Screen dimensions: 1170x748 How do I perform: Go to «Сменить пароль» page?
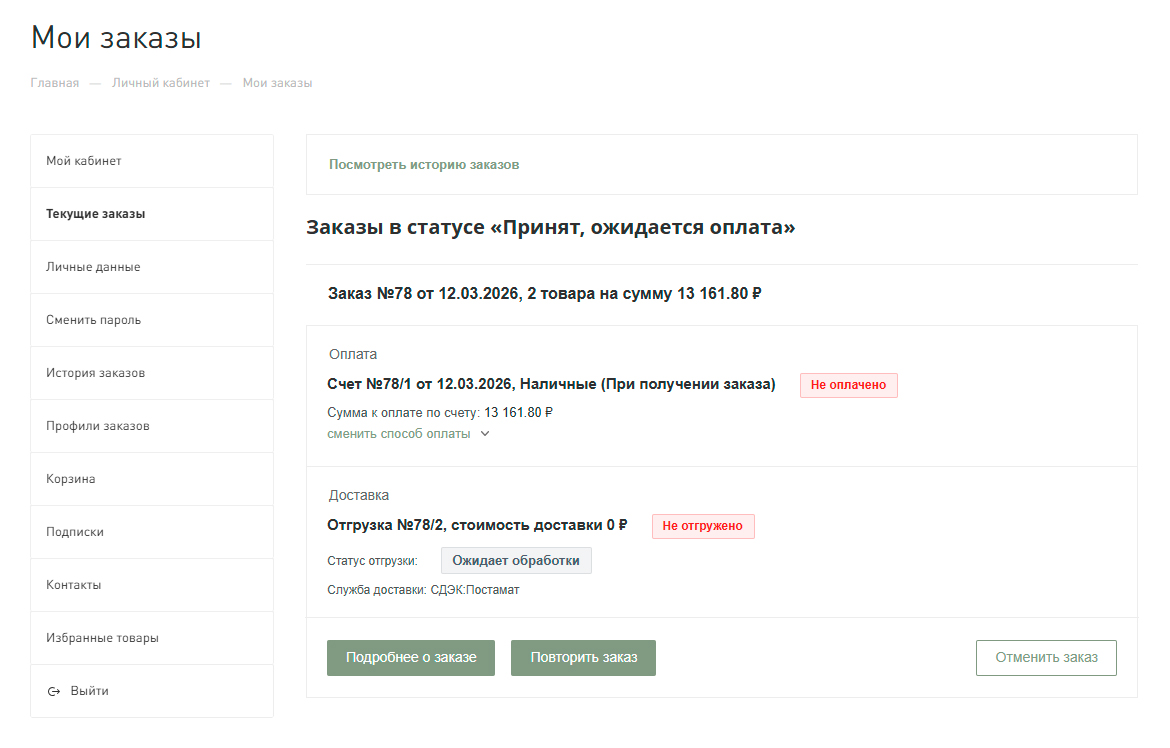[91, 319]
